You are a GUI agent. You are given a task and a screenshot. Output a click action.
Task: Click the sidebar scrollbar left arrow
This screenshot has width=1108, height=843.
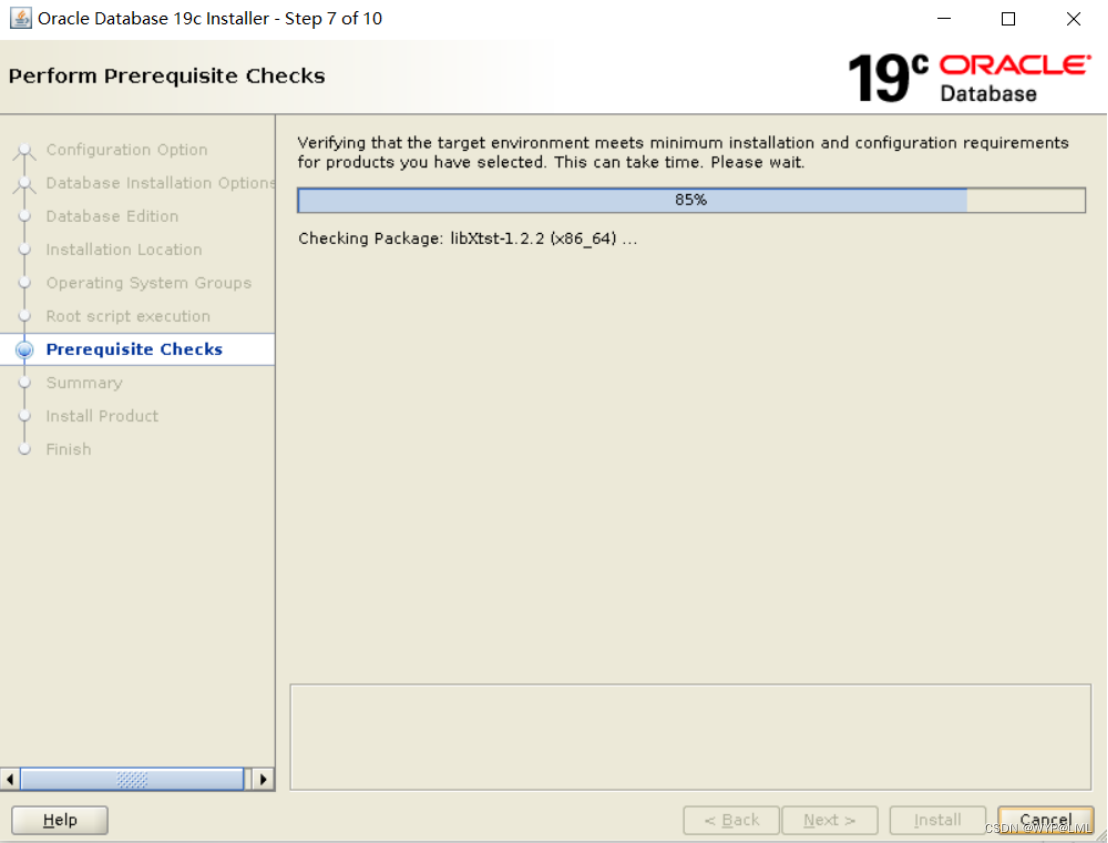pyautogui.click(x=10, y=779)
